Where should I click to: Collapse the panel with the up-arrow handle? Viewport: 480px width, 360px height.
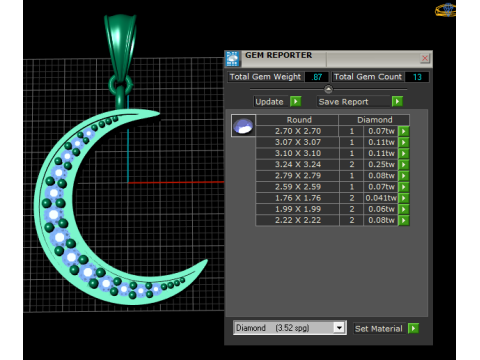[328, 89]
